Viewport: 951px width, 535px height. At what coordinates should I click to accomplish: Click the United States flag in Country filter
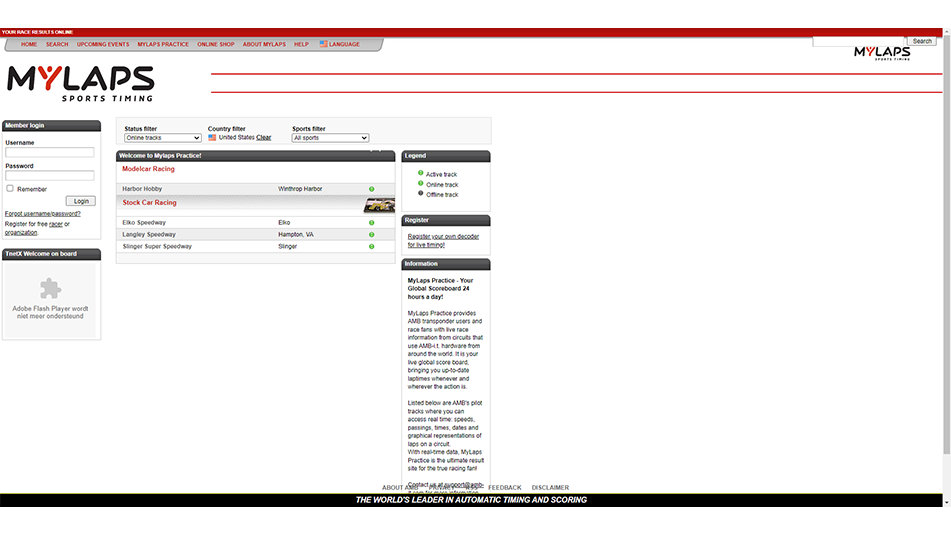212,138
